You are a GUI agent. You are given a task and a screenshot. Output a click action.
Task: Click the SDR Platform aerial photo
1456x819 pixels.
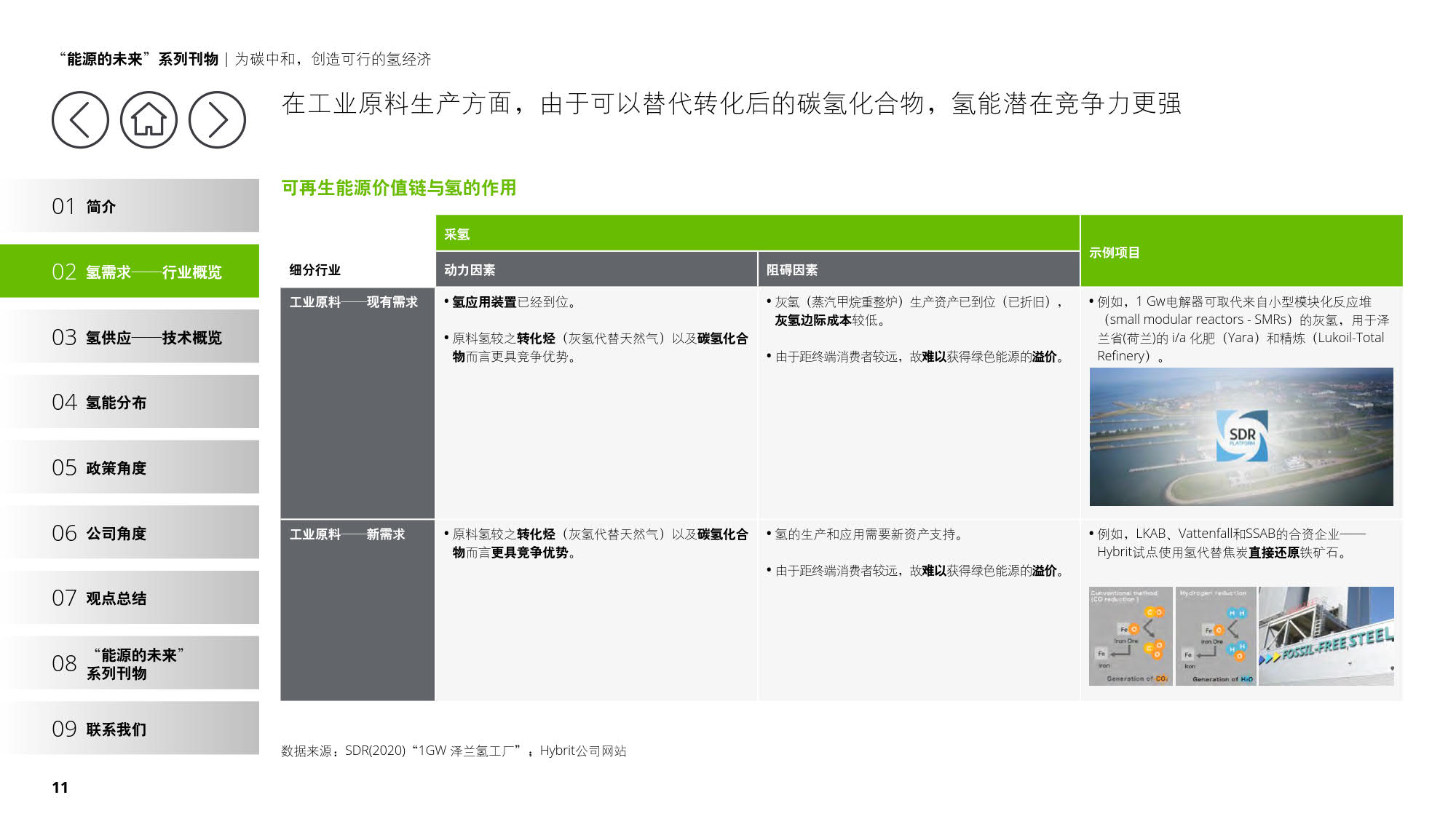click(1241, 437)
